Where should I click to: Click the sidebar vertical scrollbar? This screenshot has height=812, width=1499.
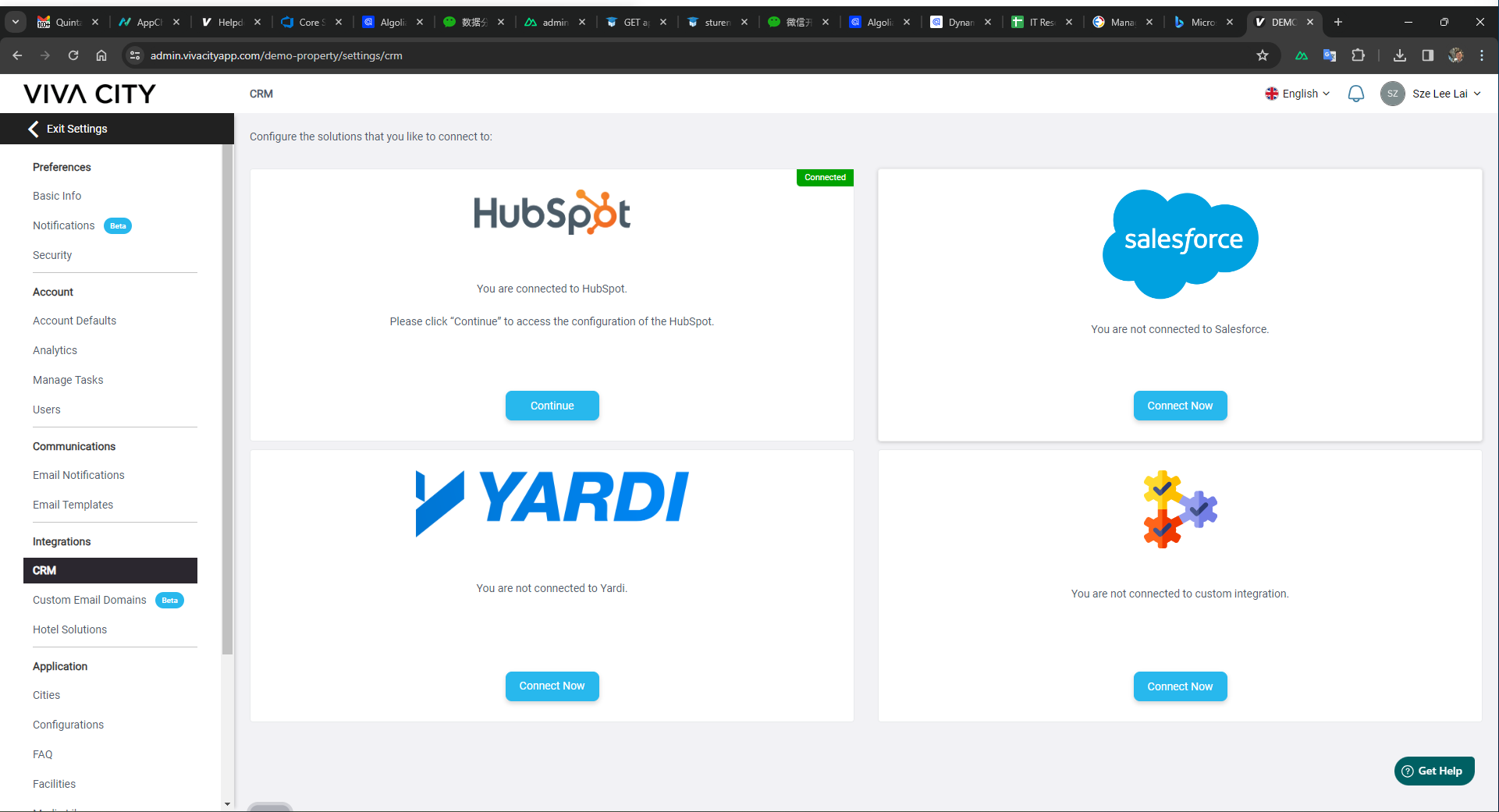(x=227, y=399)
